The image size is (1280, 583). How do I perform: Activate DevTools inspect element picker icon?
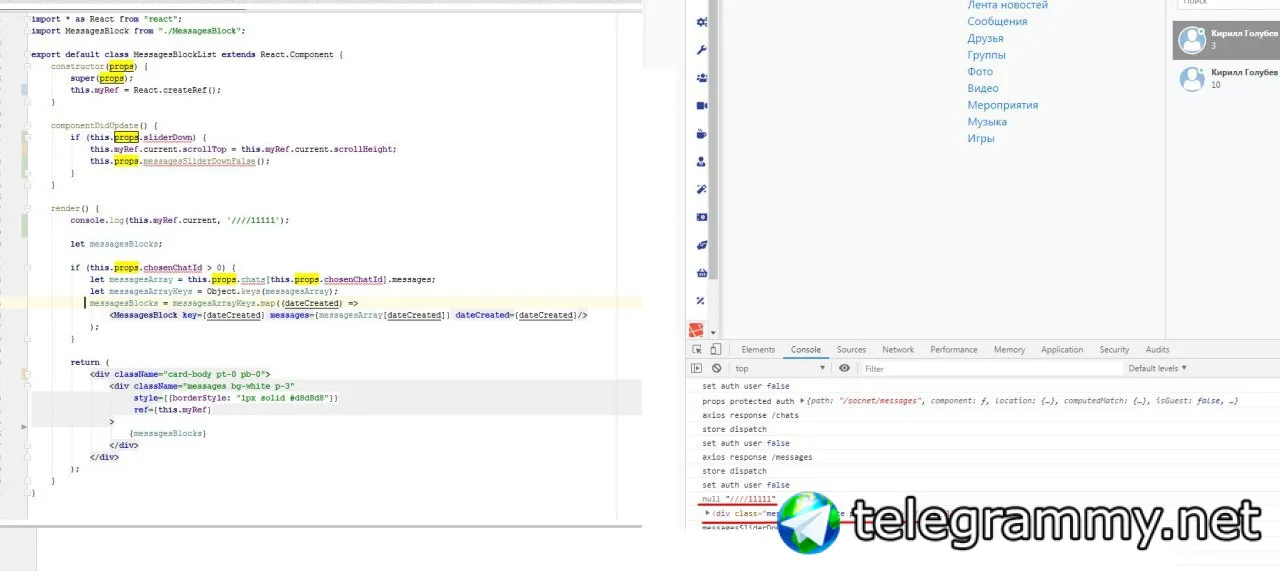(x=697, y=349)
